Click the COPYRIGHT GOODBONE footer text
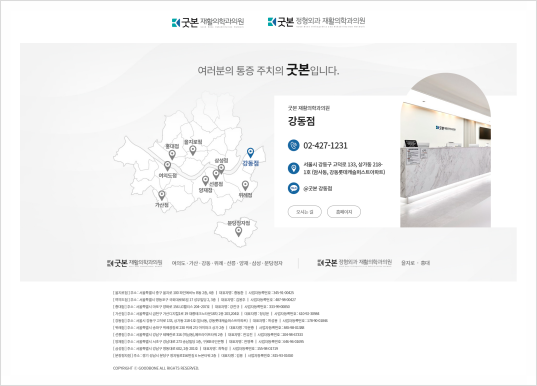This screenshot has height=386, width=537. pyautogui.click(x=156, y=368)
